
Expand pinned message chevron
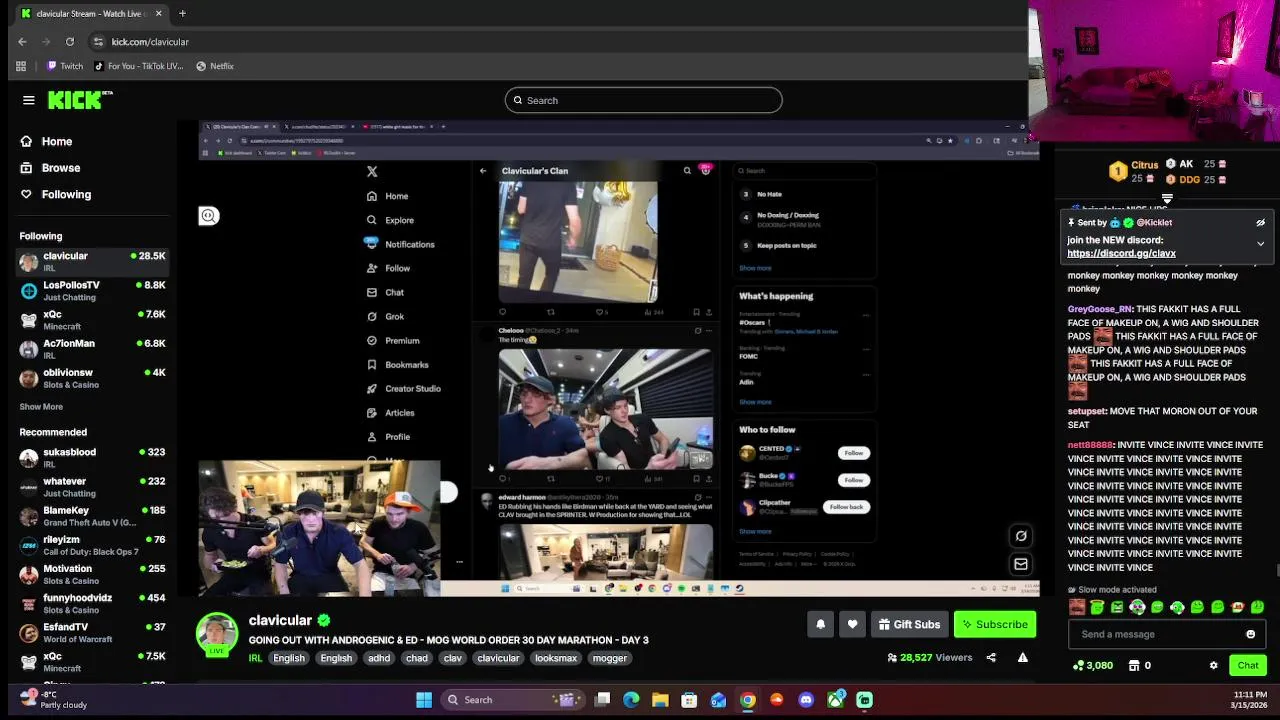coord(1260,243)
